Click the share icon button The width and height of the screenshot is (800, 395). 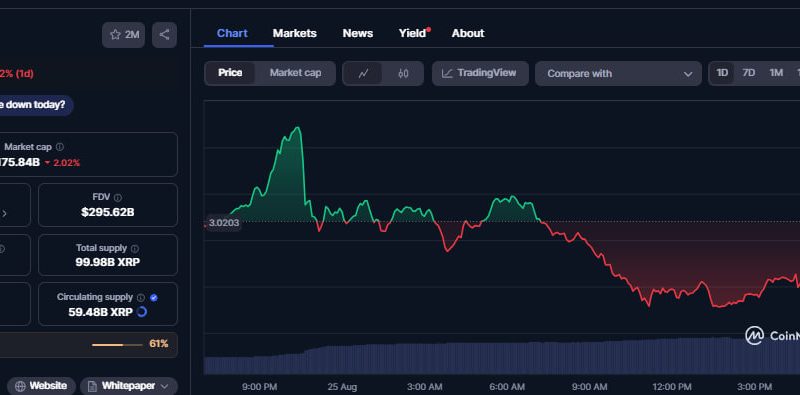tap(164, 35)
